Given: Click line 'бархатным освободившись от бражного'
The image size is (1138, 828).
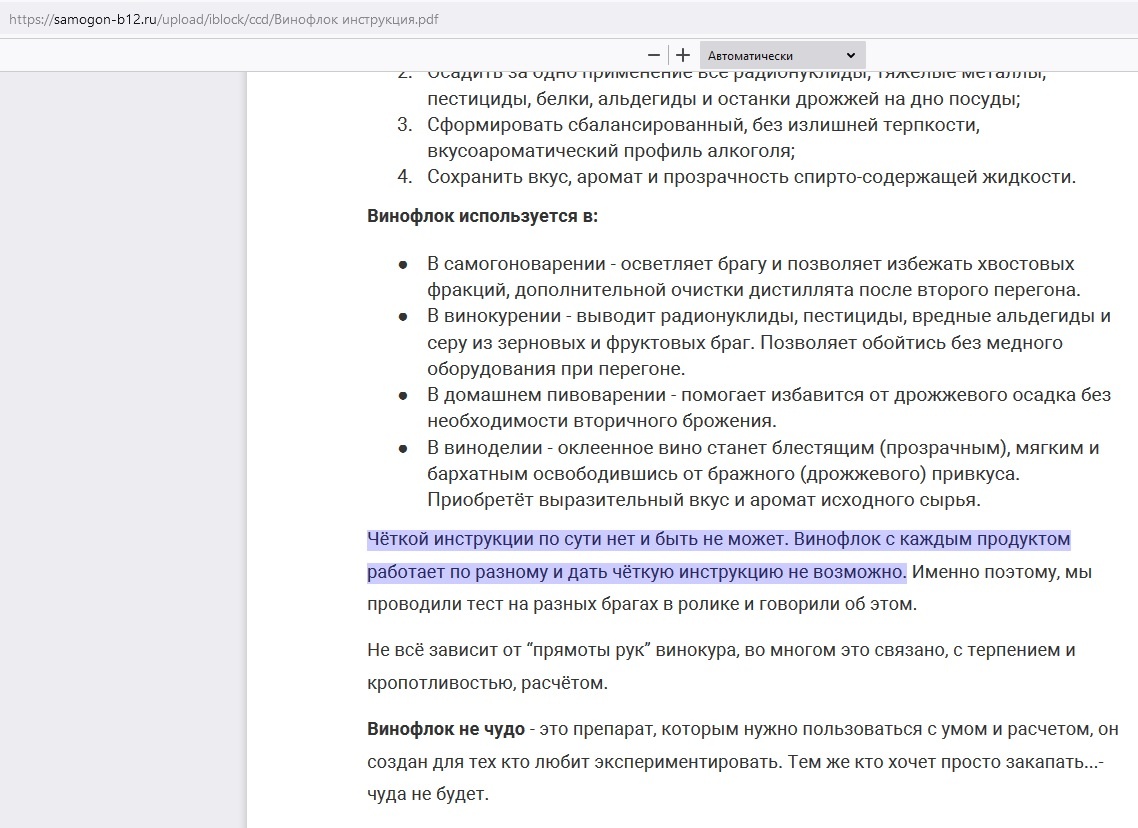Looking at the screenshot, I should point(723,474).
